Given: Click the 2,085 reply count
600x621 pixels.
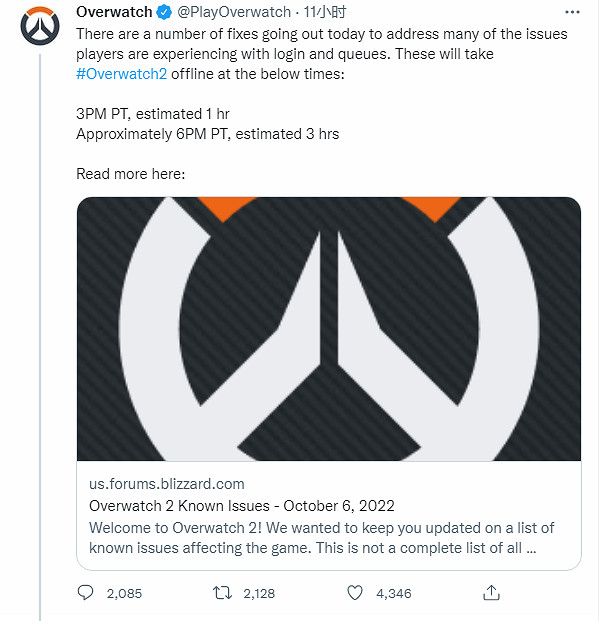Looking at the screenshot, I should pos(124,594).
